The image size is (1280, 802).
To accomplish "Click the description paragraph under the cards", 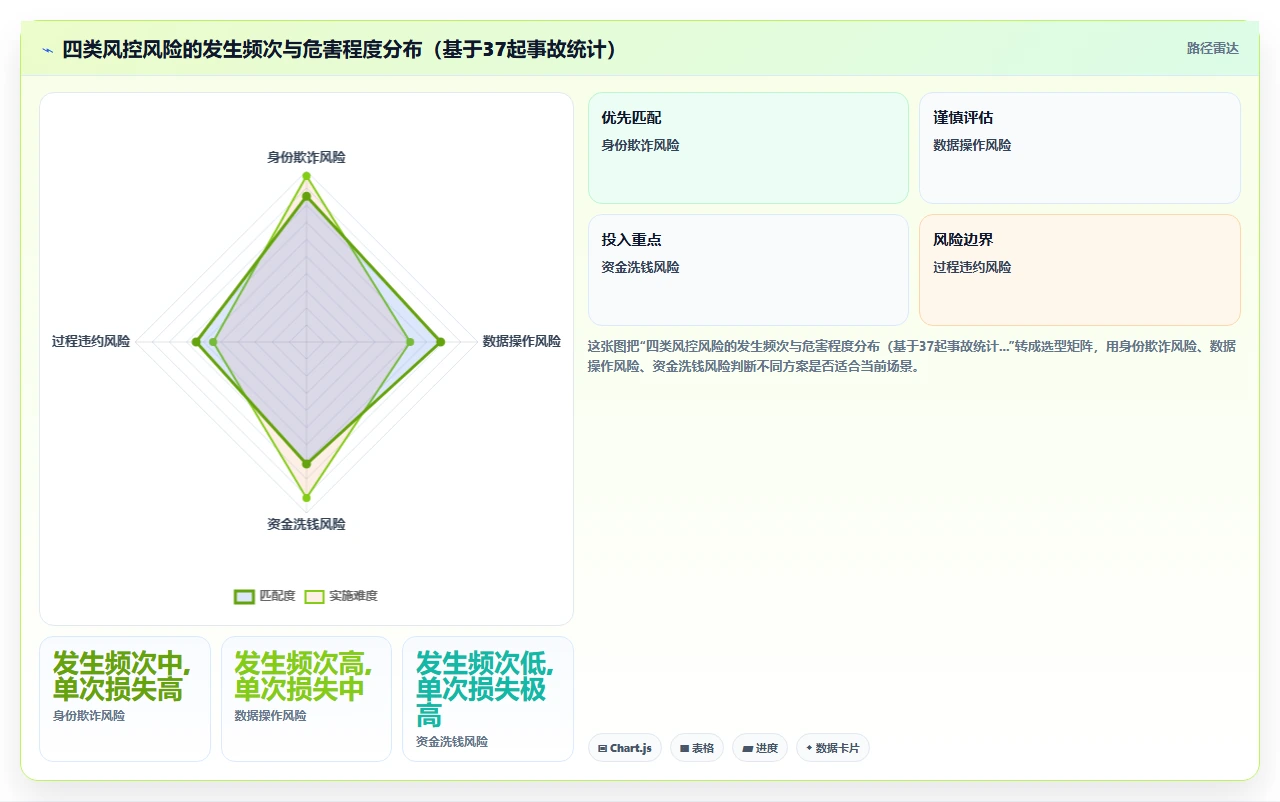I will pos(912,356).
